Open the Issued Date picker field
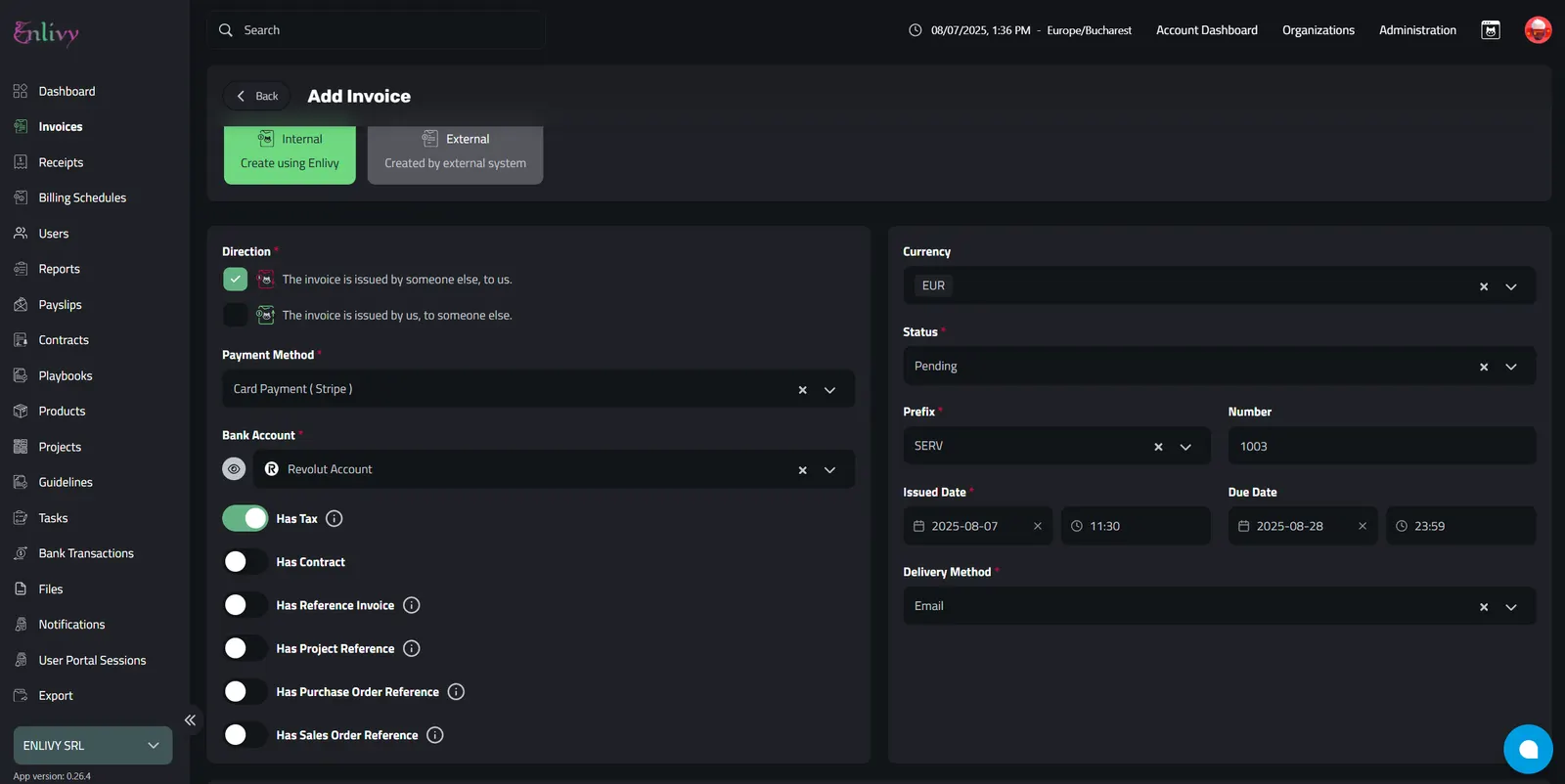 point(978,526)
